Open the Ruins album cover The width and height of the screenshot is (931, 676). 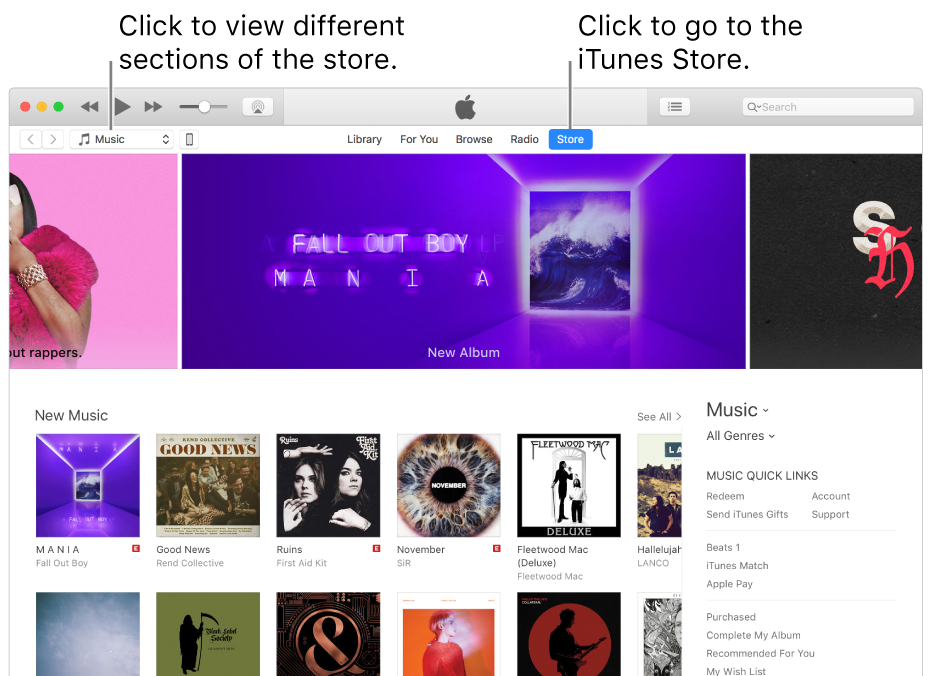pyautogui.click(x=328, y=485)
